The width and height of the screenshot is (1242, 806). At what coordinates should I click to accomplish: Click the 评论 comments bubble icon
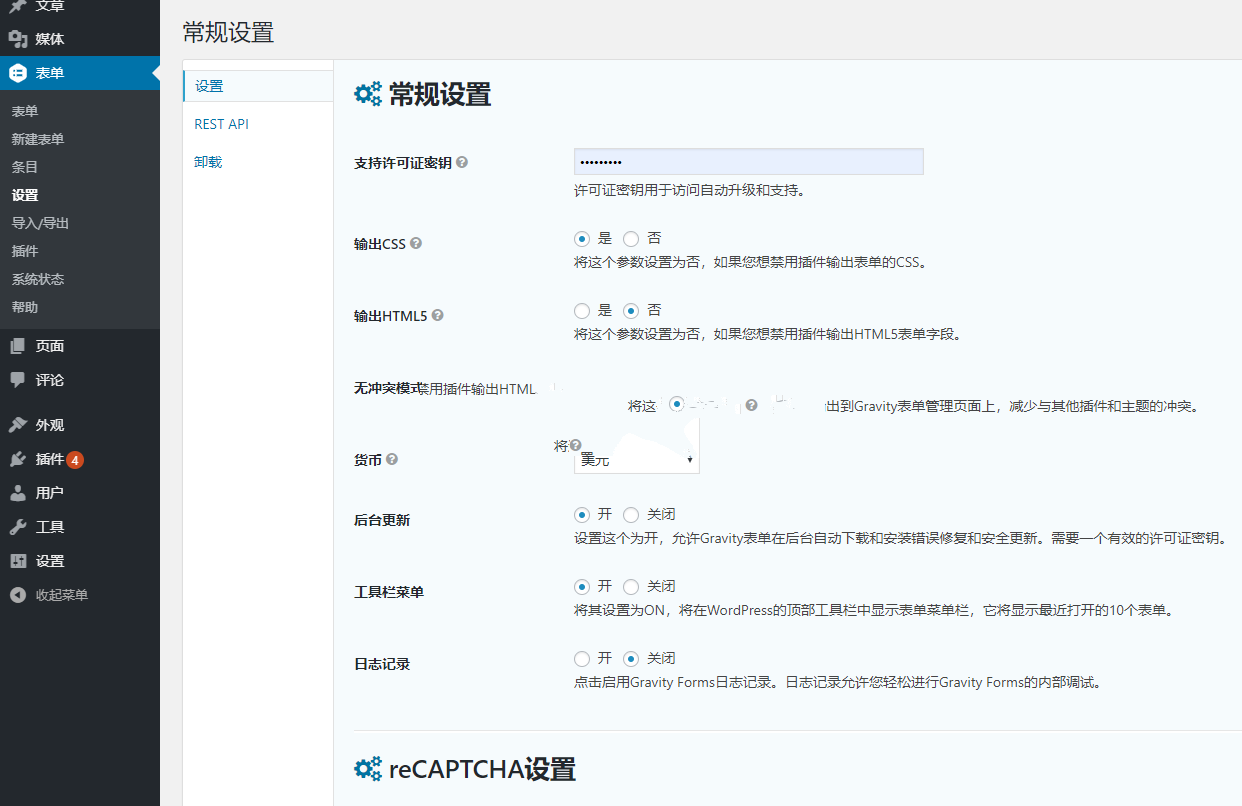coord(17,380)
